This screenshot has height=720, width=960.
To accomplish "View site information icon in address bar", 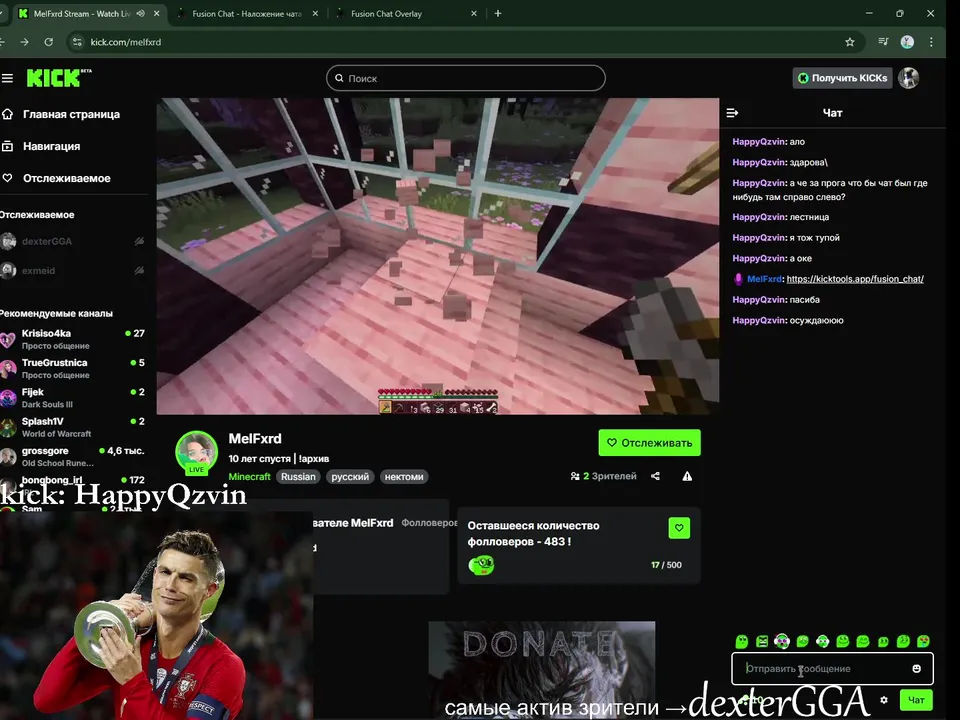I will [x=77, y=42].
